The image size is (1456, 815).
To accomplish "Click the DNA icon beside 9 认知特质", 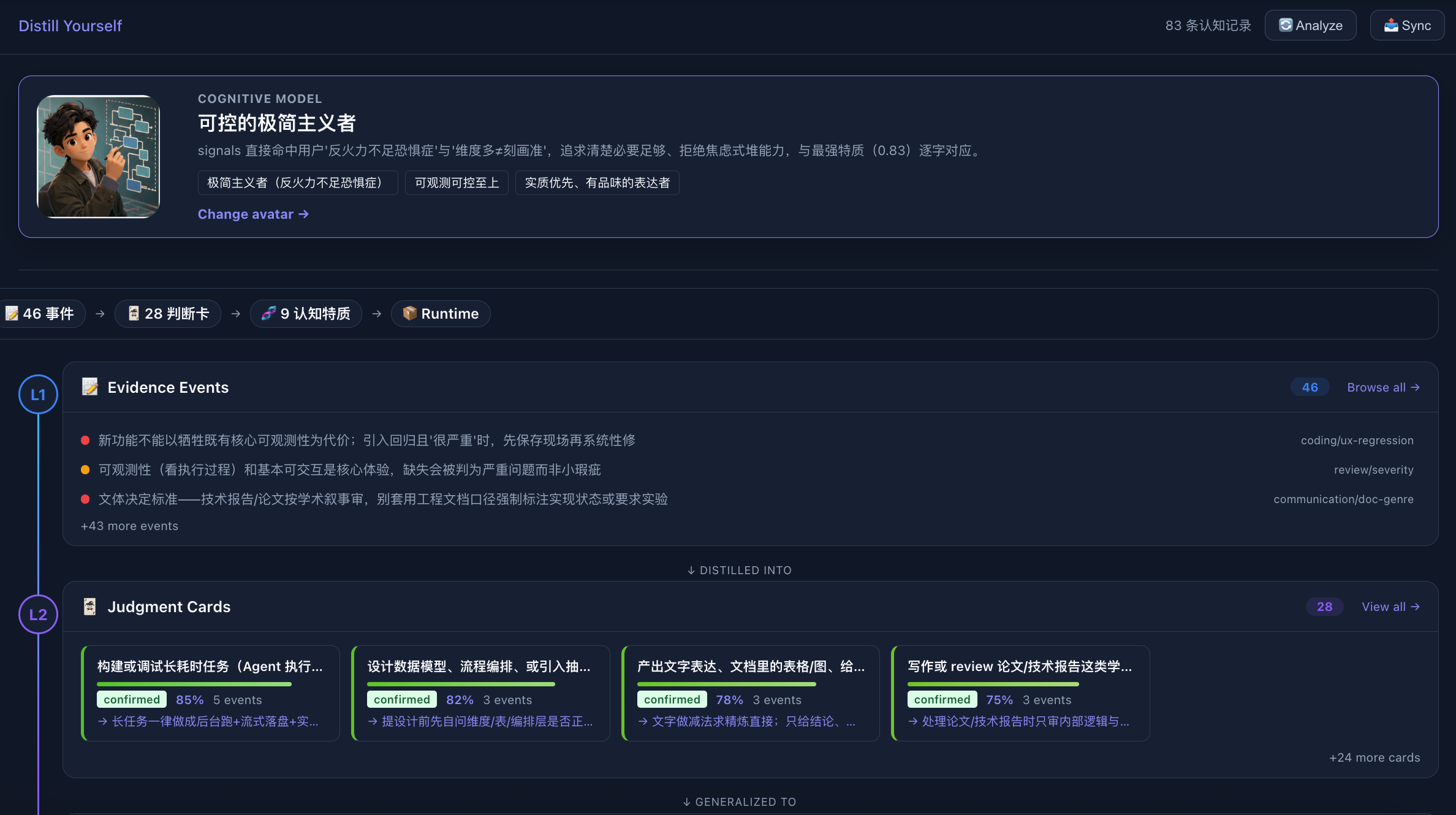I will (x=268, y=314).
